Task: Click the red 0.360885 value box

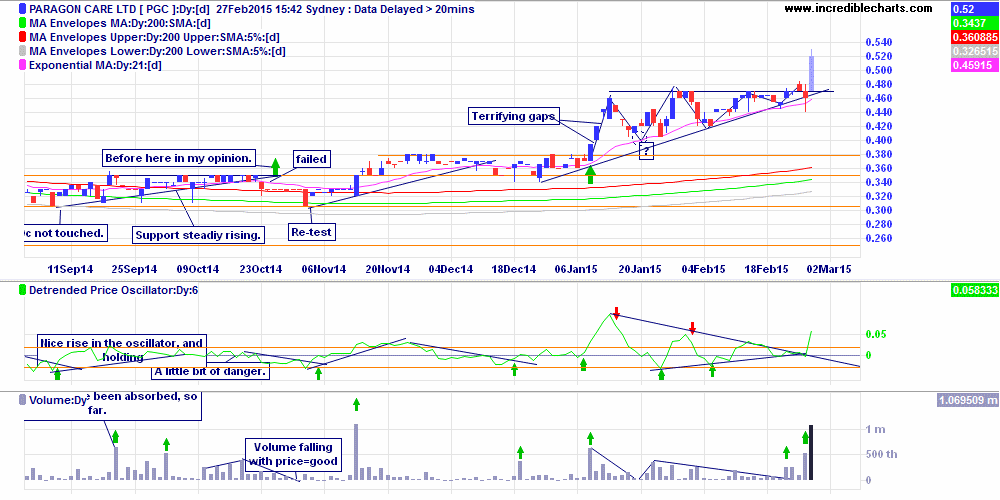Action: pos(974,38)
